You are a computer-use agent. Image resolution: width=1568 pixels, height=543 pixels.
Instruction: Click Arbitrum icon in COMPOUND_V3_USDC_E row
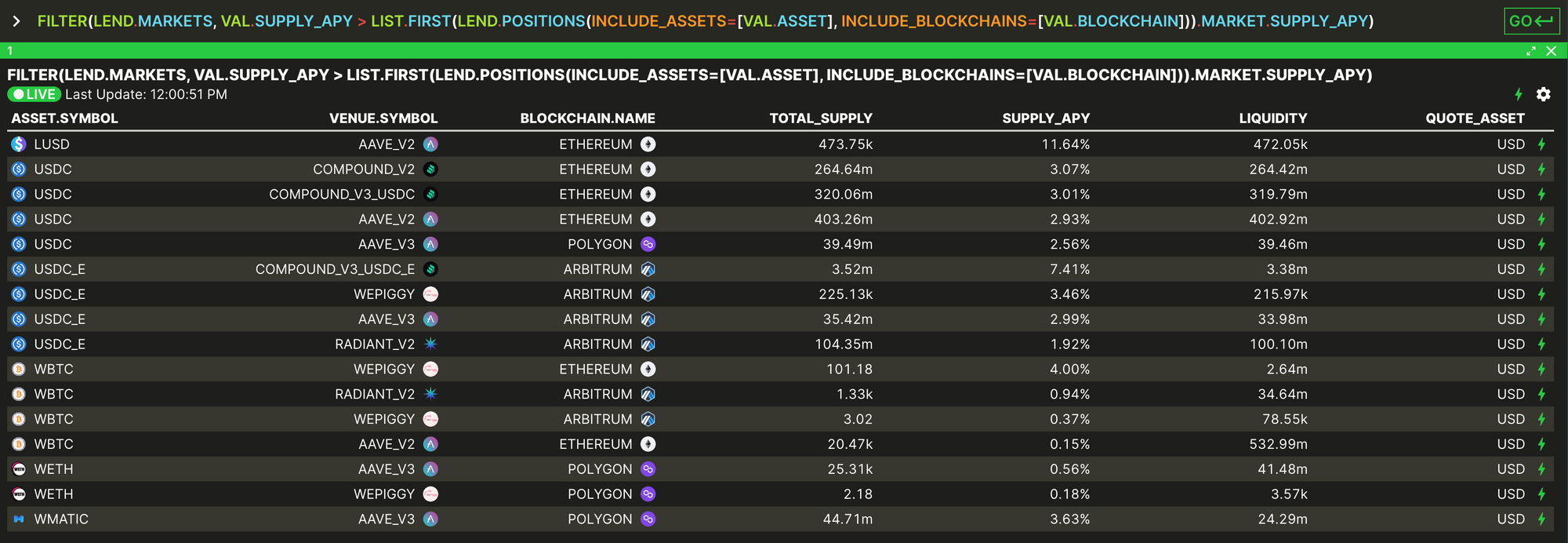tap(648, 269)
